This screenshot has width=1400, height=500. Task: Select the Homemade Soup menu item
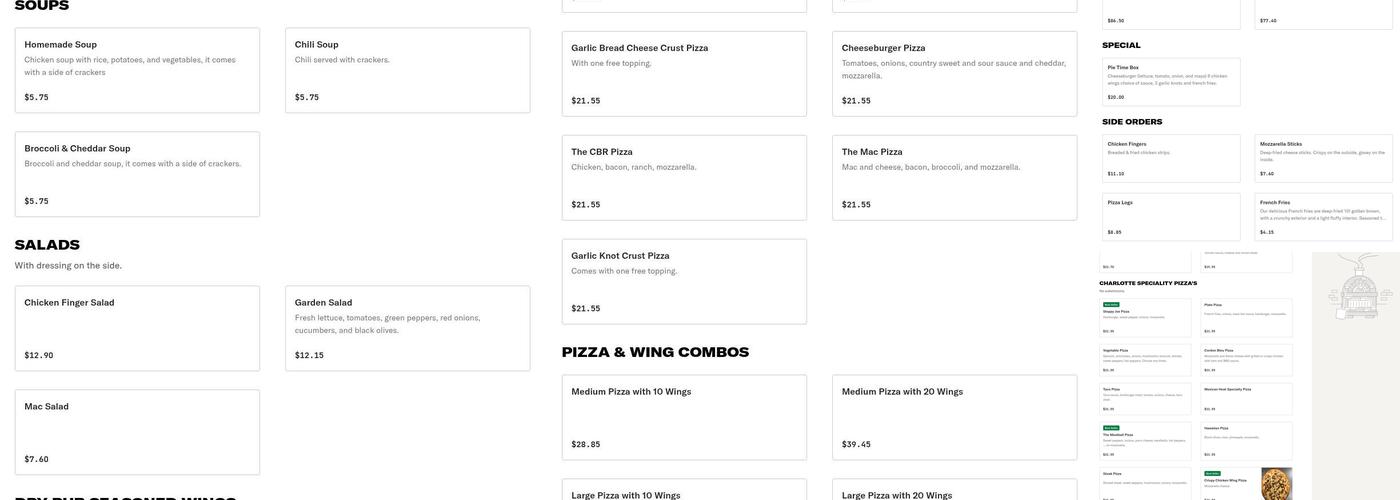click(137, 70)
